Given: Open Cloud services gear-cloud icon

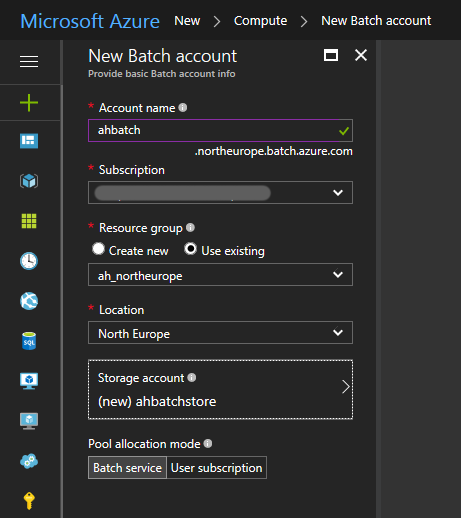Looking at the screenshot, I should tap(29, 461).
